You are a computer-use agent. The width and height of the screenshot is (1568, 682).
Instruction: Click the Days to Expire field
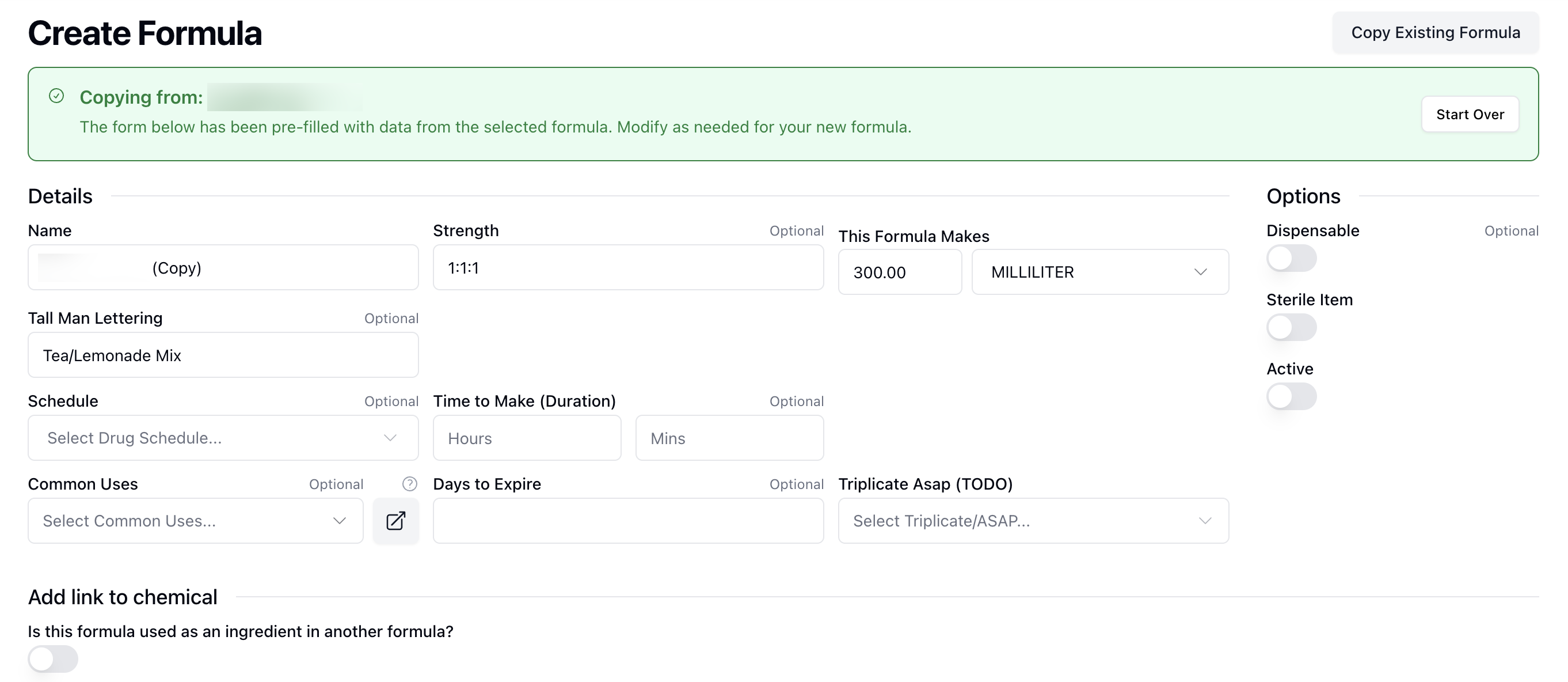coord(627,521)
